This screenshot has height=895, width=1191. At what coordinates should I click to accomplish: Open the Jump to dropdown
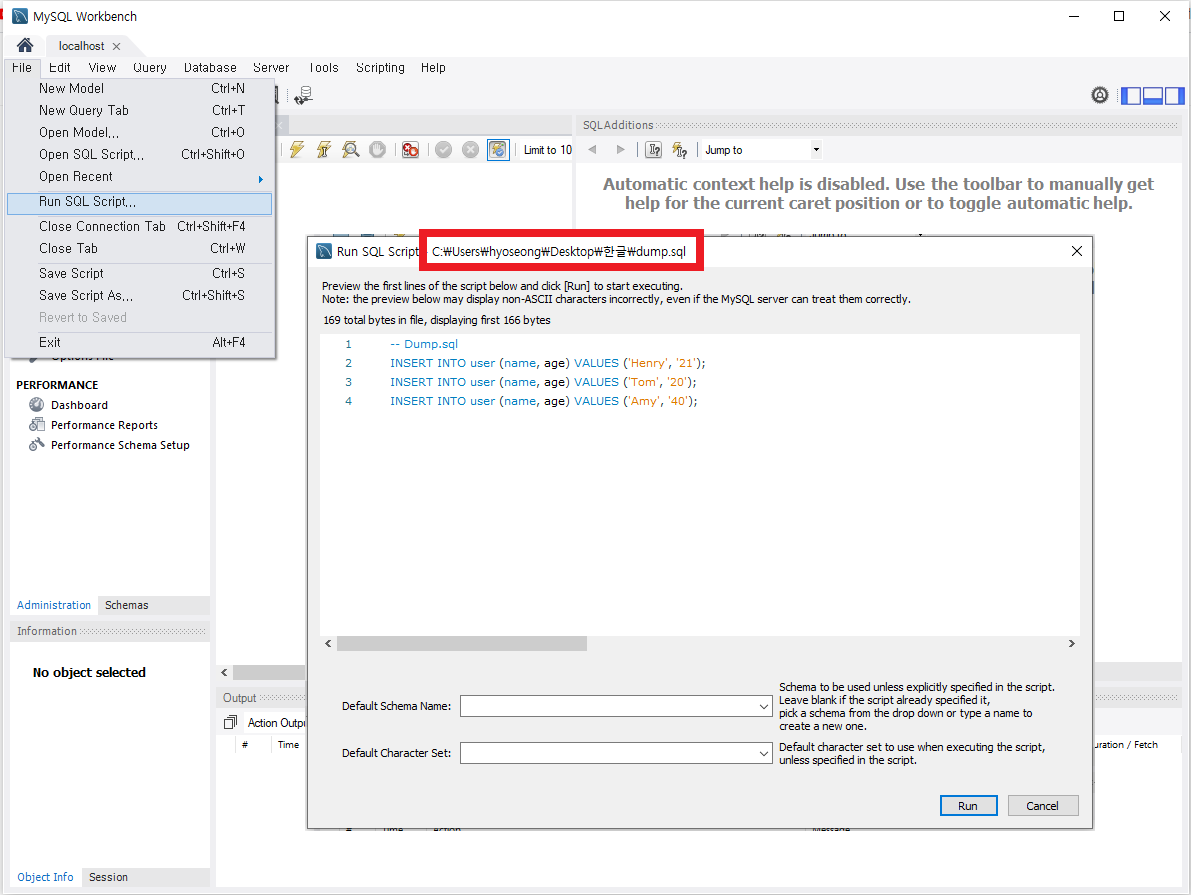tap(762, 150)
